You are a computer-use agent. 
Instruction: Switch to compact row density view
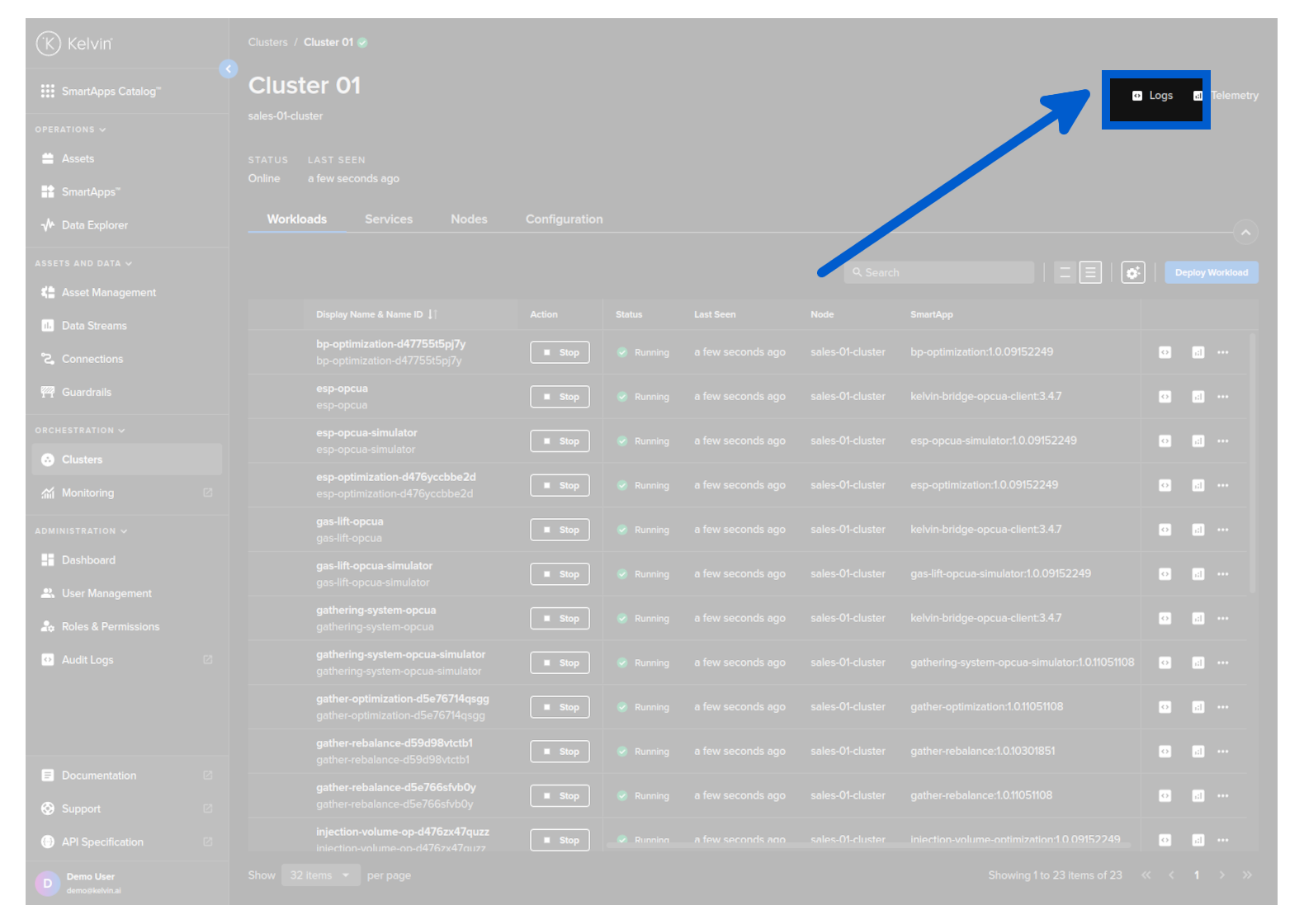tap(1065, 272)
